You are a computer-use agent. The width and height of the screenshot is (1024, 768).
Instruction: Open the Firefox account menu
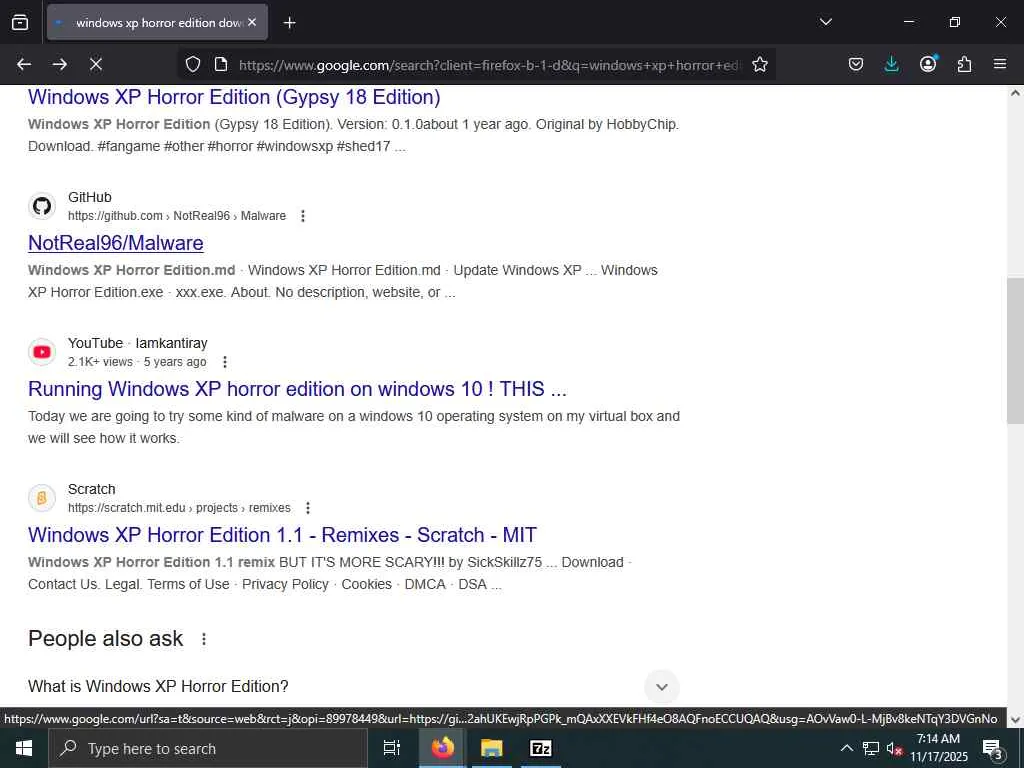(x=928, y=64)
